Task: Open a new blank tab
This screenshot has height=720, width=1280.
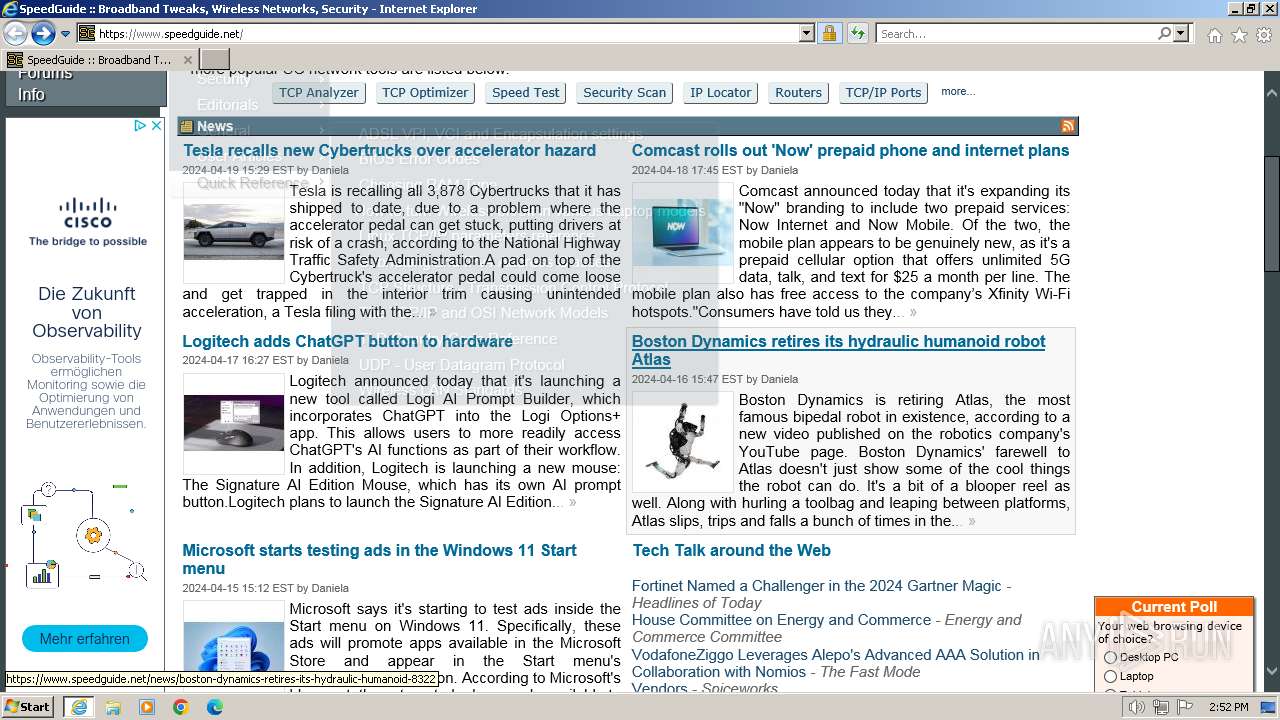Action: point(215,60)
